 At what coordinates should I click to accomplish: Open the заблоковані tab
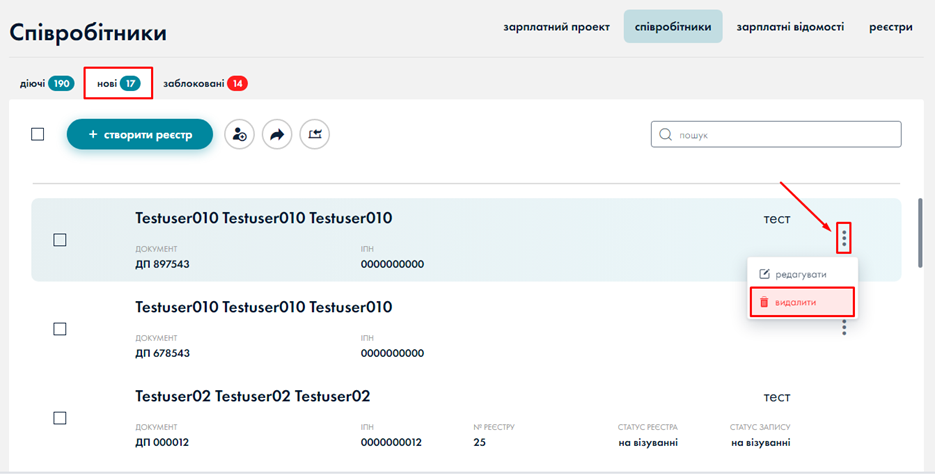coord(204,84)
